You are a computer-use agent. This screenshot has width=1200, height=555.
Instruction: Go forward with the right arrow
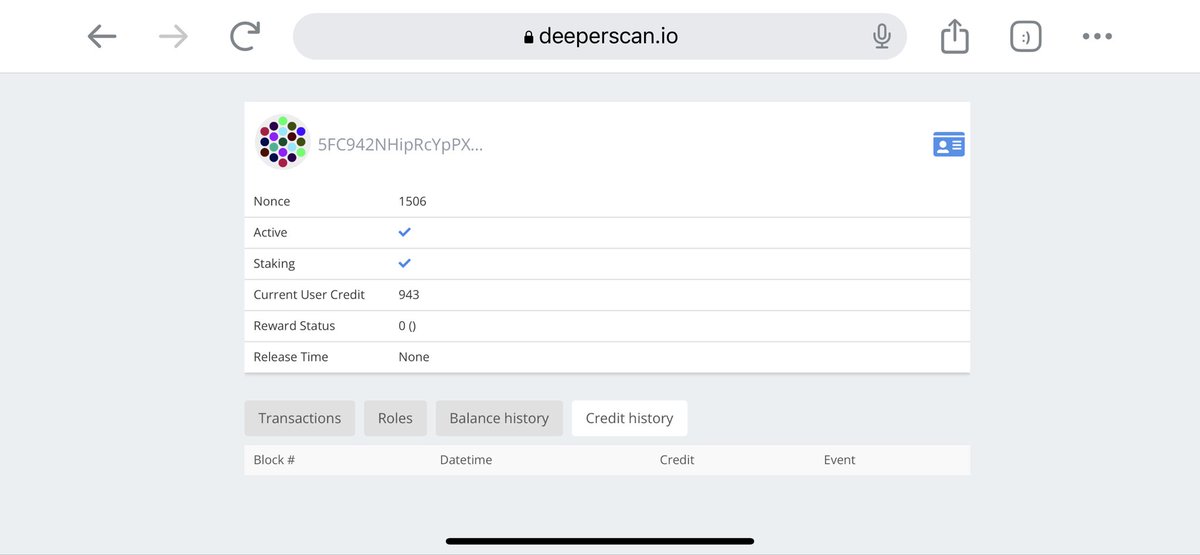[174, 37]
